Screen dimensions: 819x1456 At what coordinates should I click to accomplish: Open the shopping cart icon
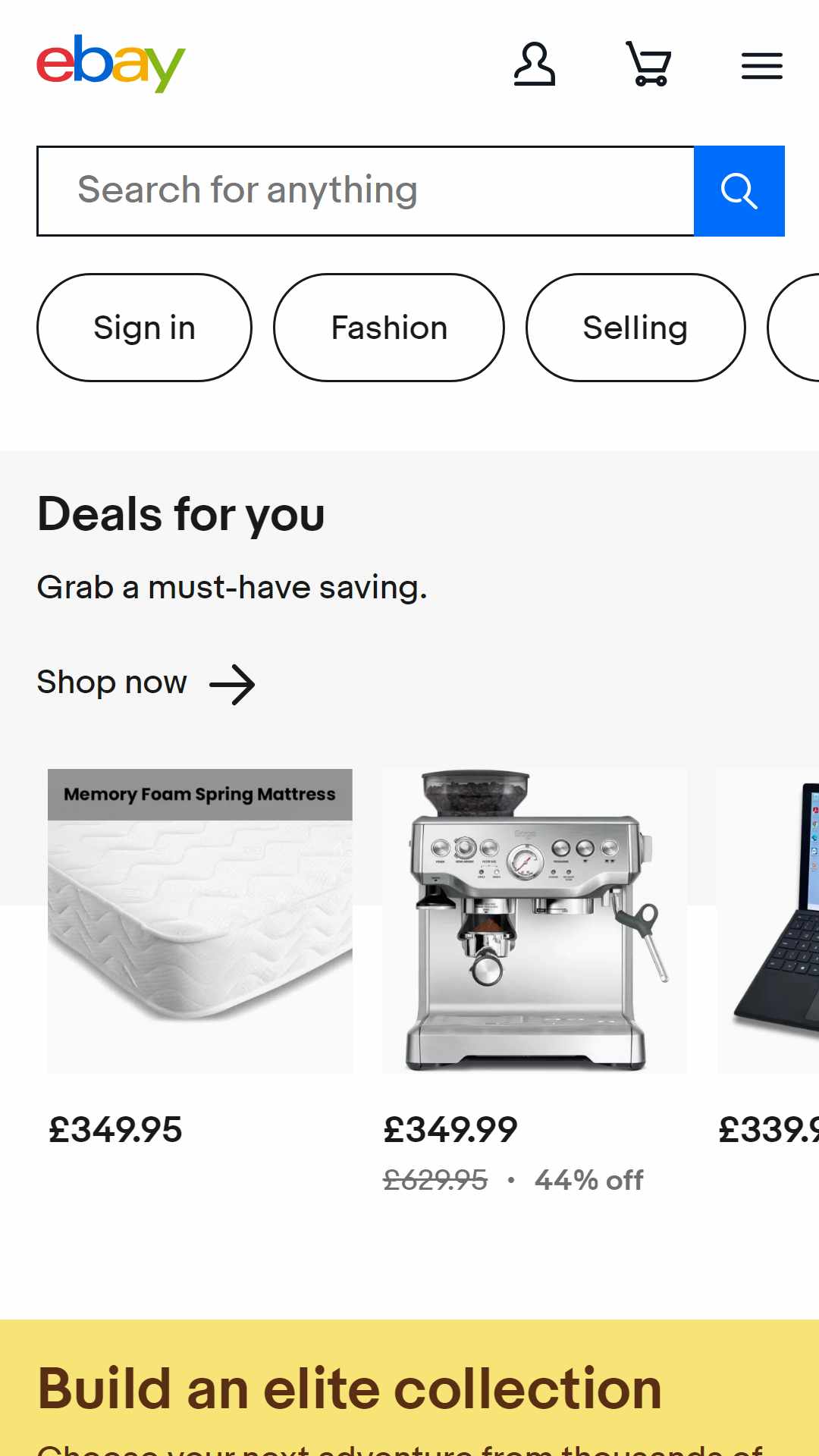tap(648, 64)
